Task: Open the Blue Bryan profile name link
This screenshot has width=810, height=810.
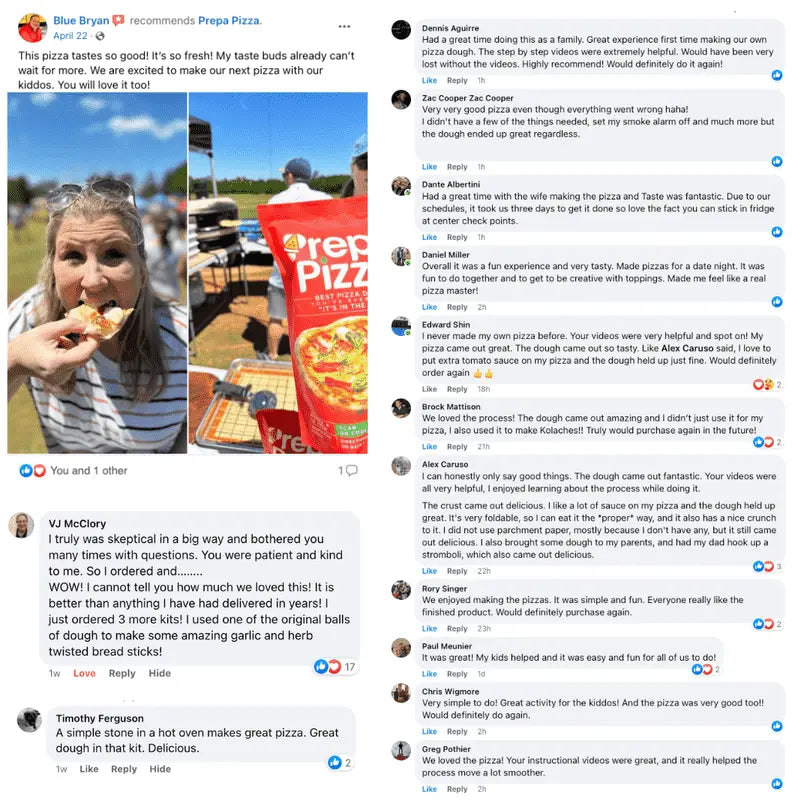Action: (x=81, y=21)
